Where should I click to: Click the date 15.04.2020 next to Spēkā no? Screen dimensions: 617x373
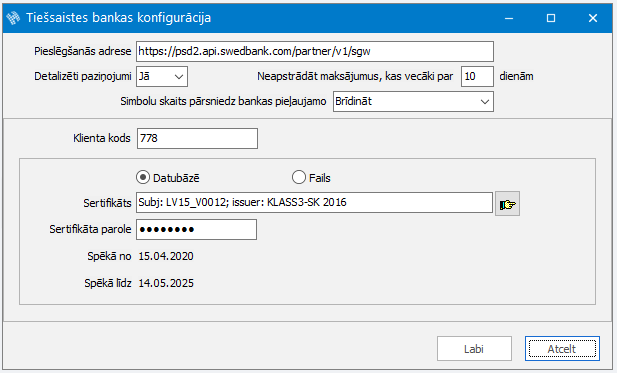[x=166, y=257]
